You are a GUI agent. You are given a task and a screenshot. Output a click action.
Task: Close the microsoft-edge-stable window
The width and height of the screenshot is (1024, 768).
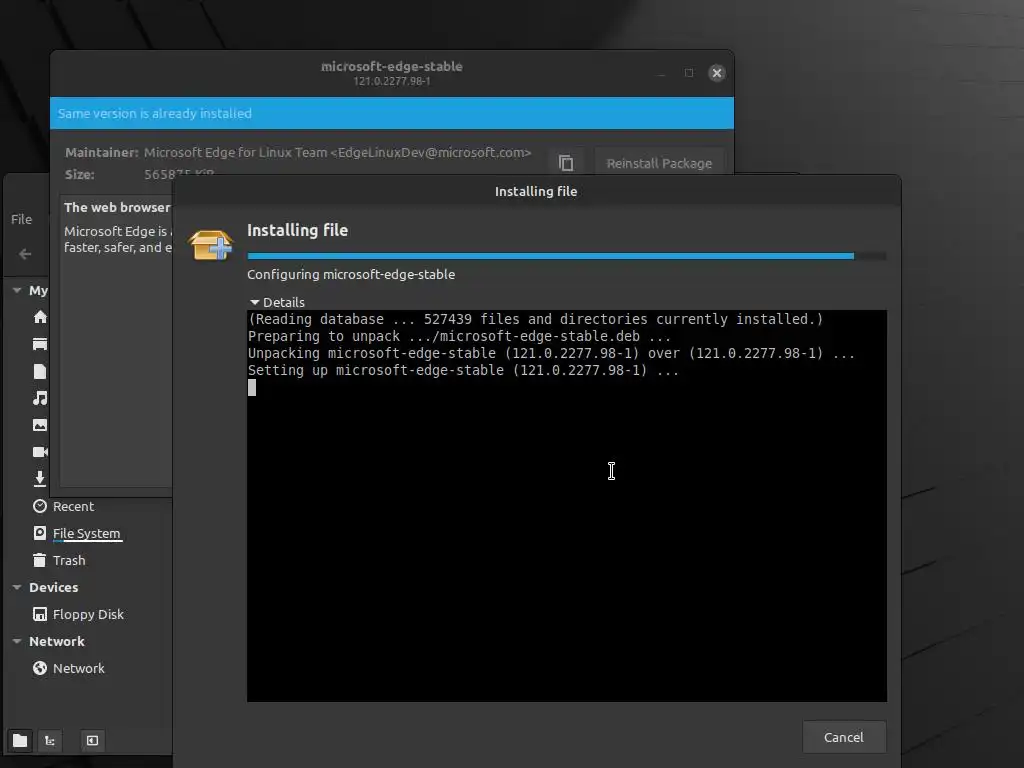click(716, 73)
